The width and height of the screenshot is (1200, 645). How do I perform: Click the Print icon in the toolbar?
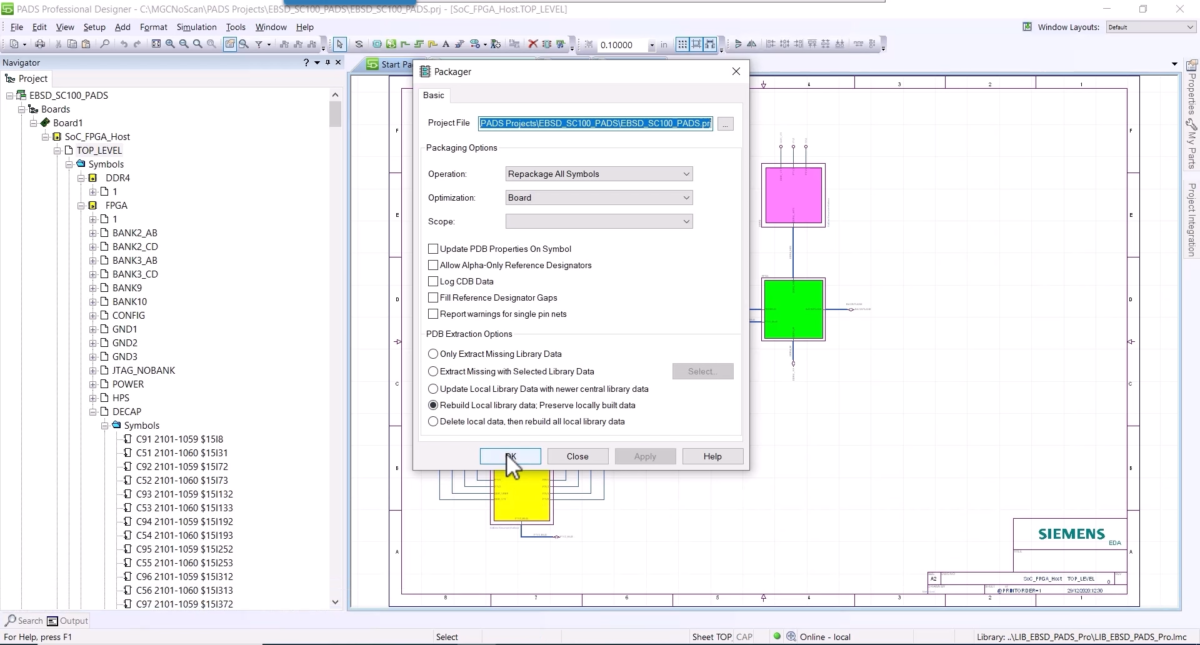[40, 44]
